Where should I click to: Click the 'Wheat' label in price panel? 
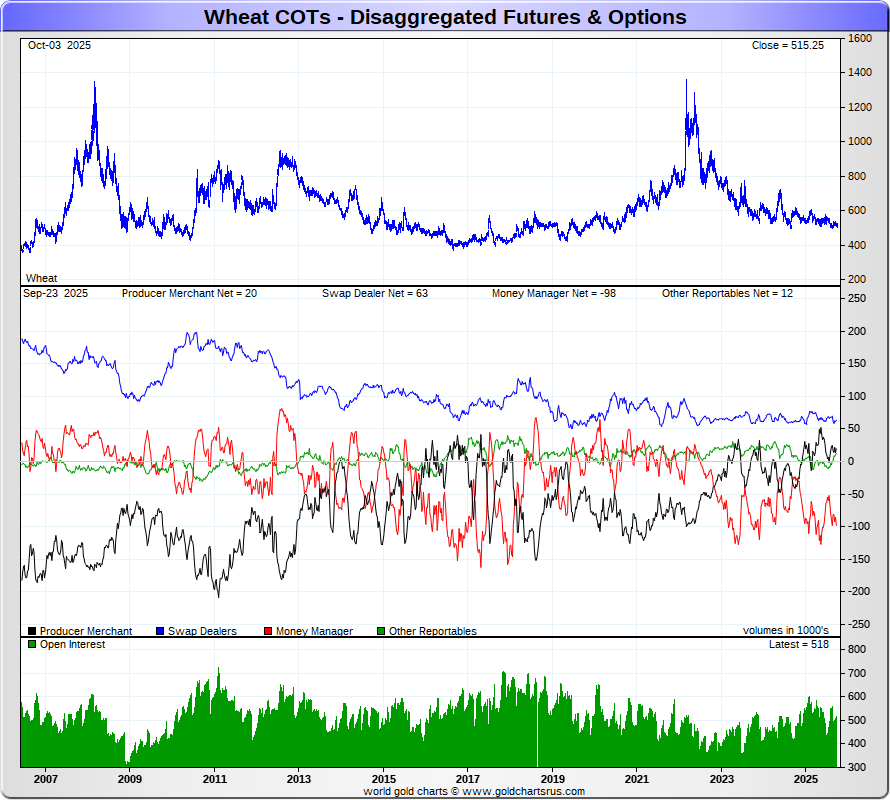[41, 278]
